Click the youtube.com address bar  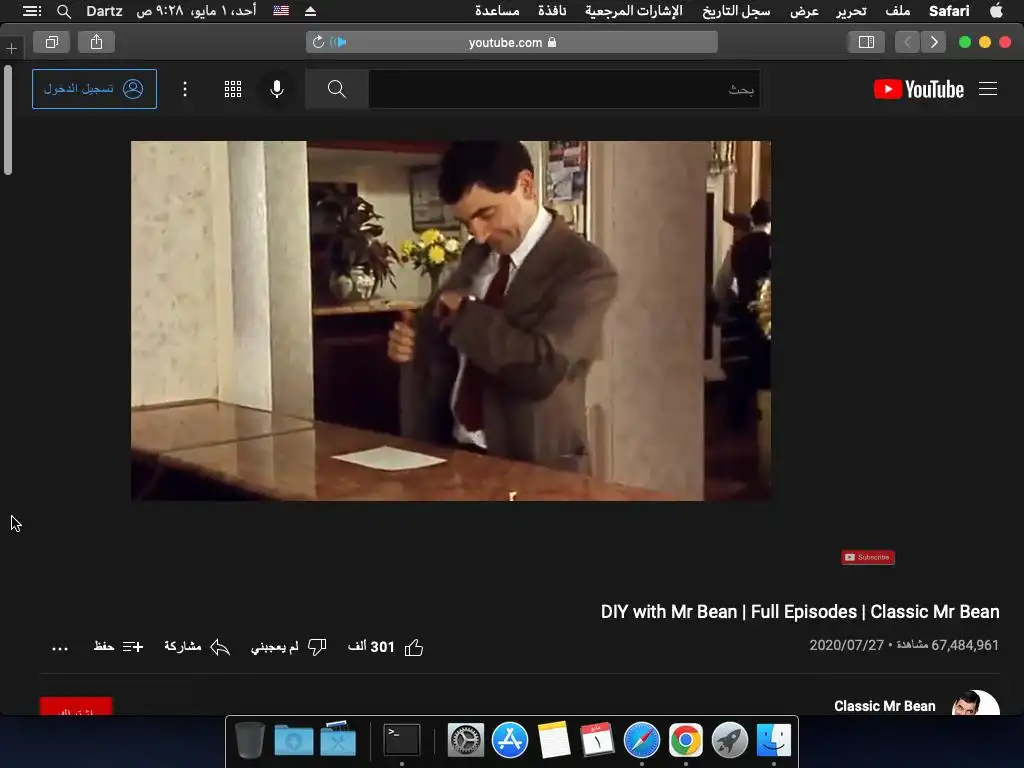[511, 42]
